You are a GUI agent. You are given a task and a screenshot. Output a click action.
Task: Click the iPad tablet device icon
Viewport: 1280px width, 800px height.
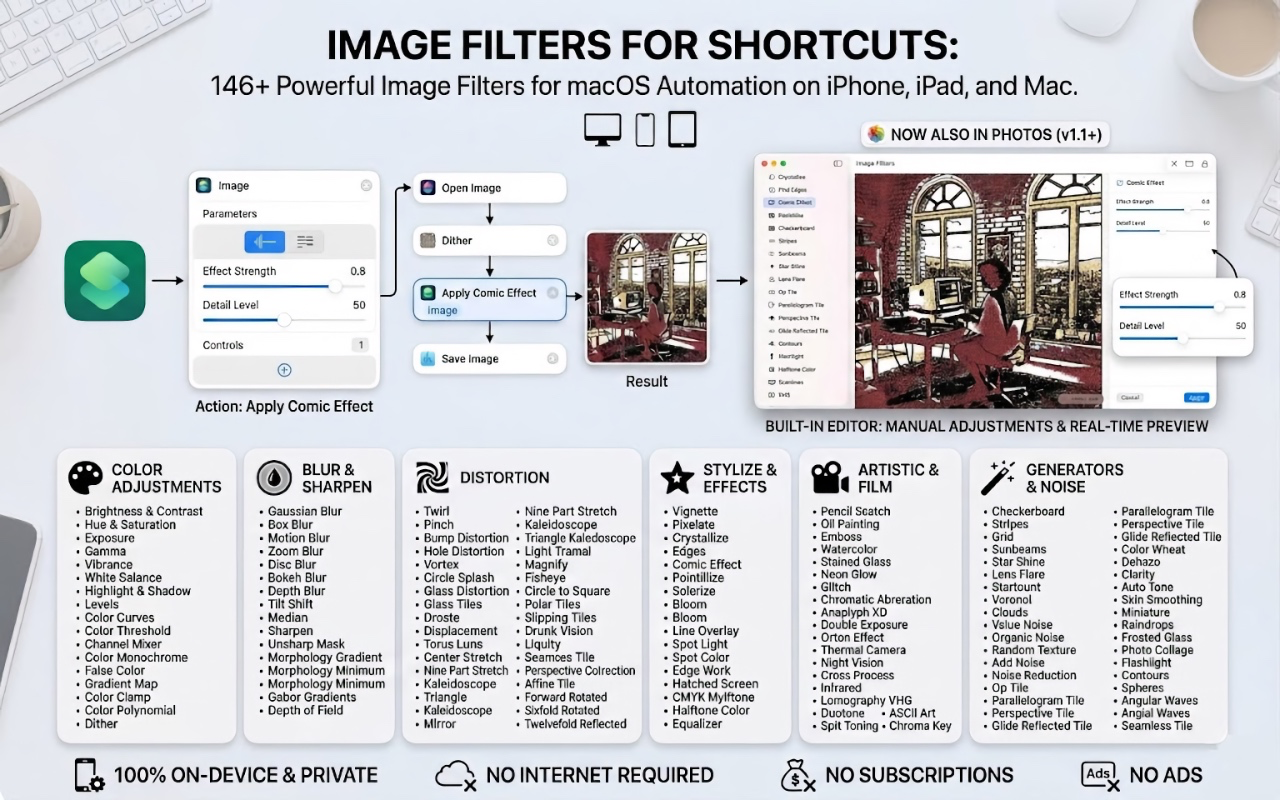[x=682, y=130]
